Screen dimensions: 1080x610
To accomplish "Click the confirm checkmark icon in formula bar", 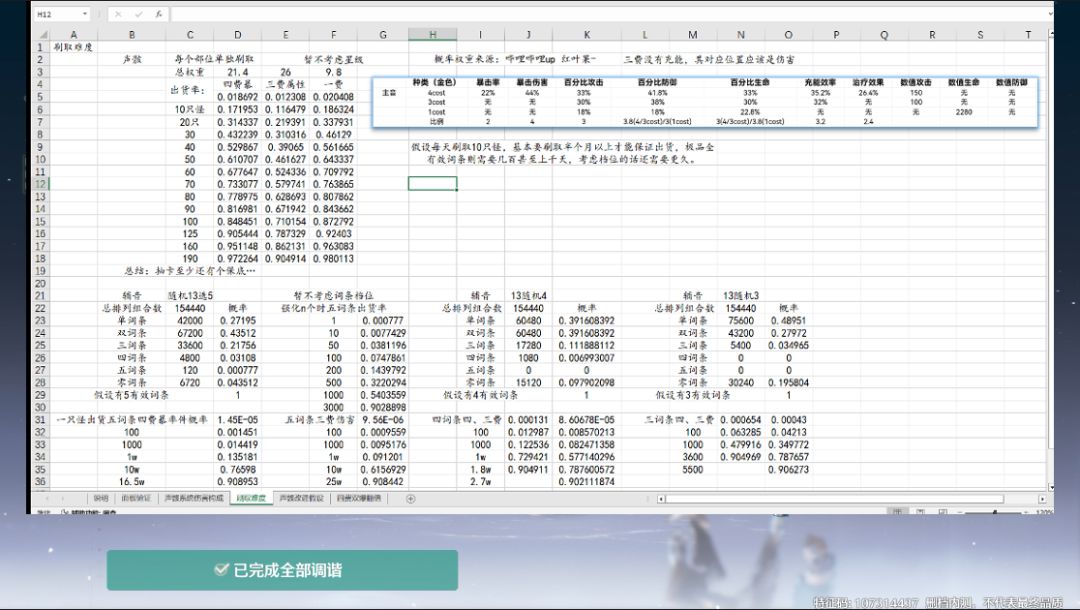I will click(x=138, y=14).
